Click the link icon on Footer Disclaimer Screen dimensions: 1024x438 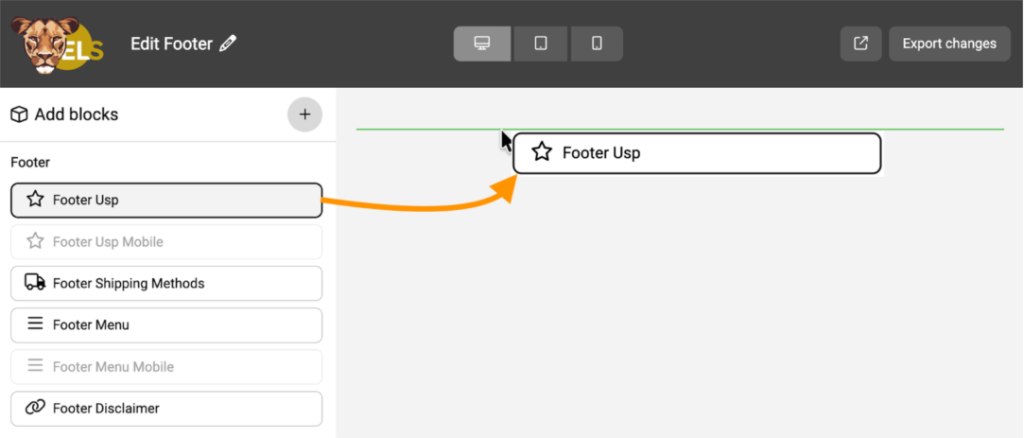[x=35, y=408]
